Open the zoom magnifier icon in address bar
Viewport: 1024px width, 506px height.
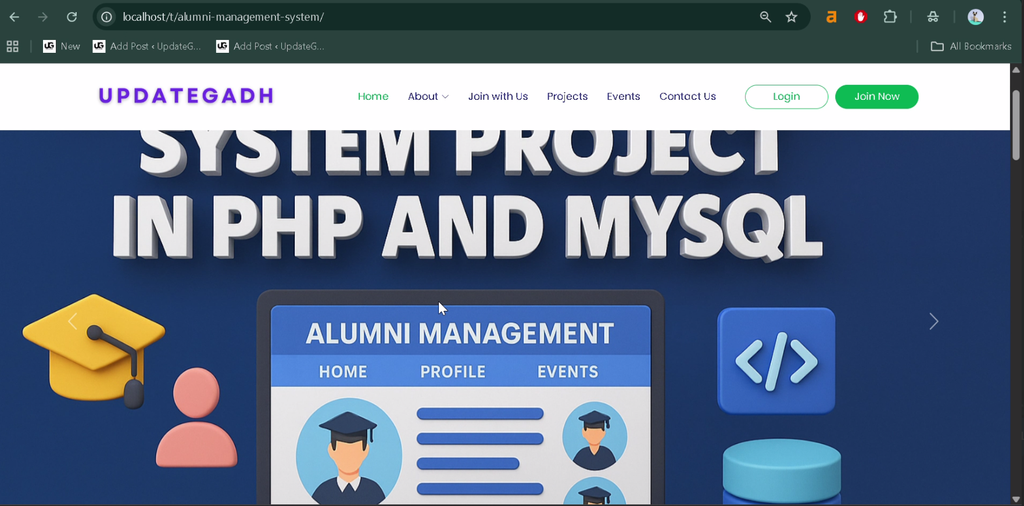click(x=765, y=17)
